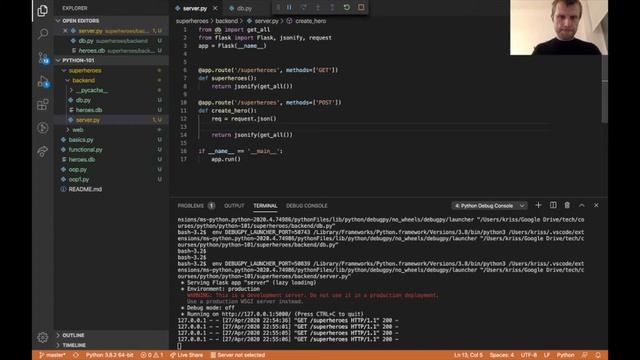Select heroes.db in Open Editors list

pos(111,51)
